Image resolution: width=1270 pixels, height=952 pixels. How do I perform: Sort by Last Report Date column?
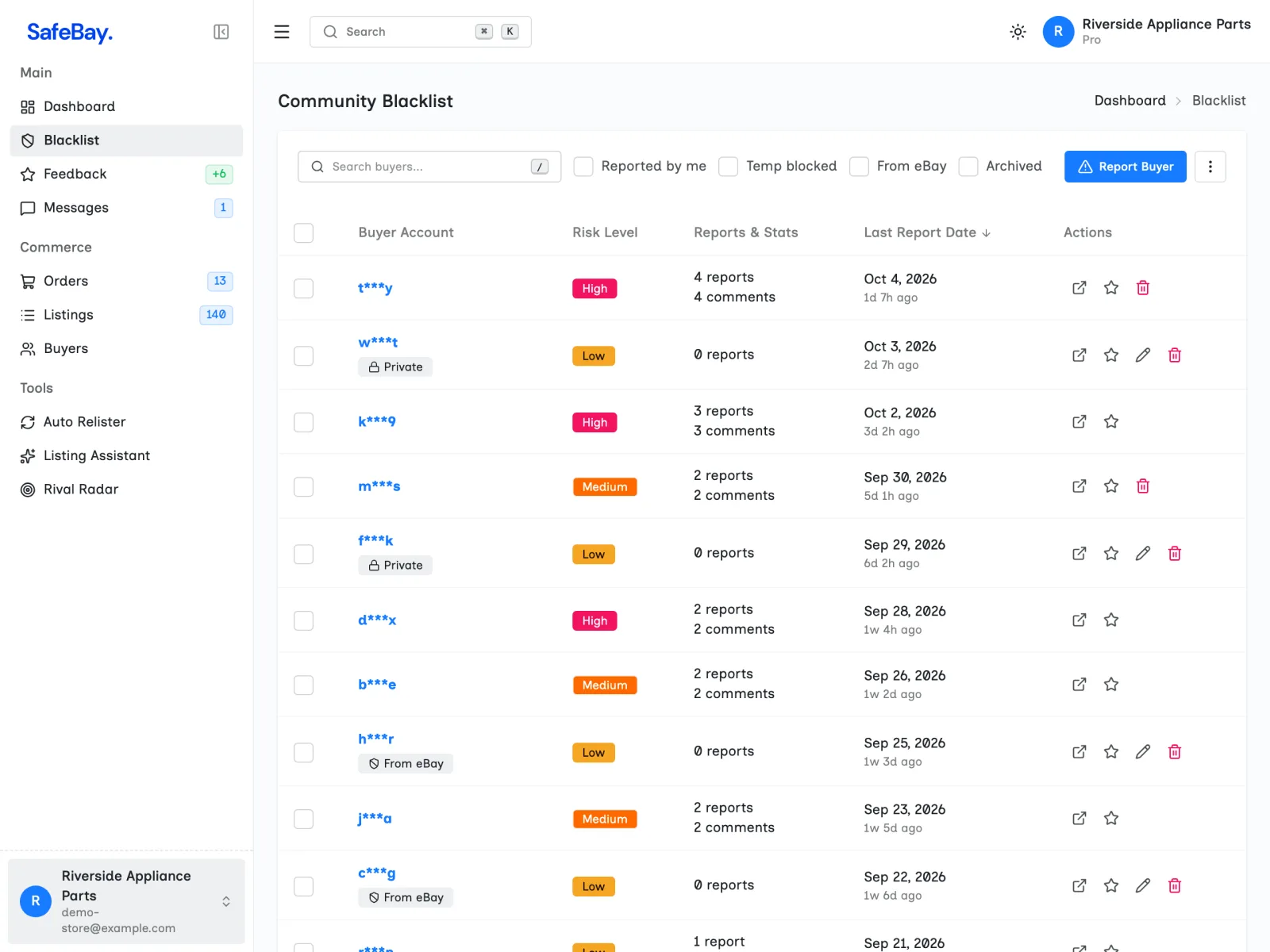927,232
